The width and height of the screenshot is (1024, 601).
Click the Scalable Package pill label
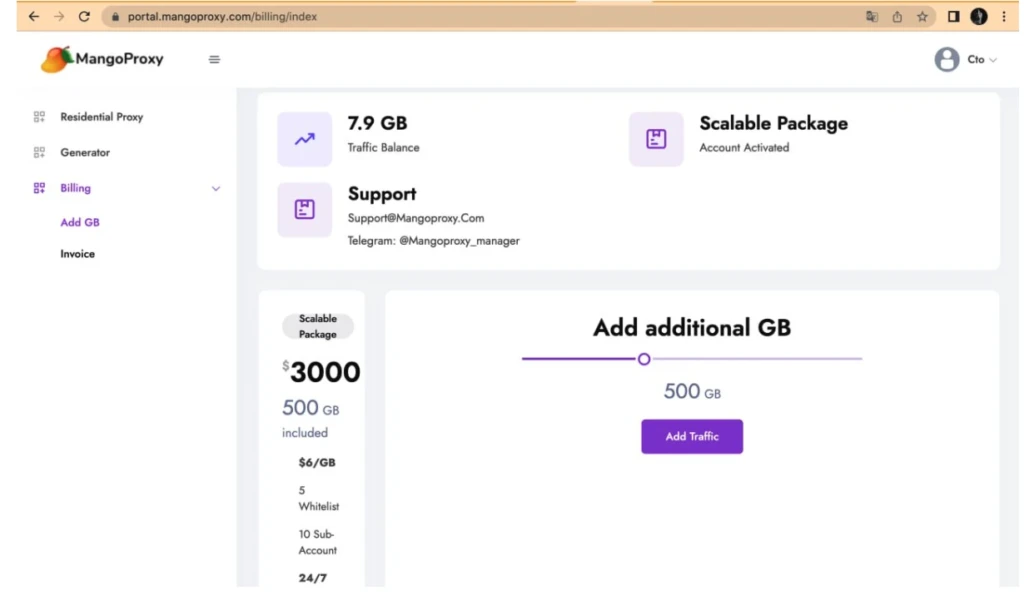pyautogui.click(x=317, y=326)
